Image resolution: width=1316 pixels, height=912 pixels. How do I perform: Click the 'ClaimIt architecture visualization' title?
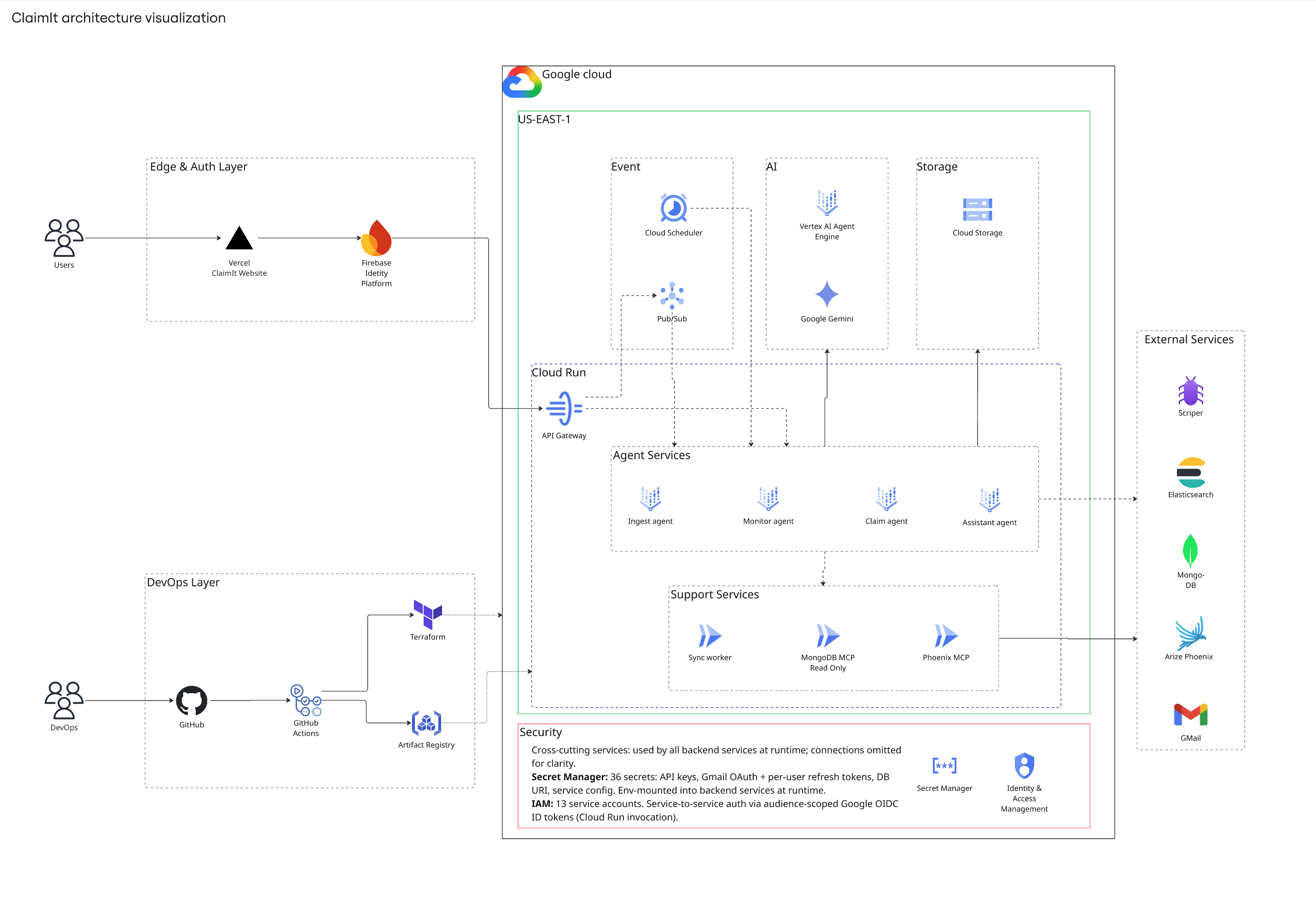click(118, 18)
